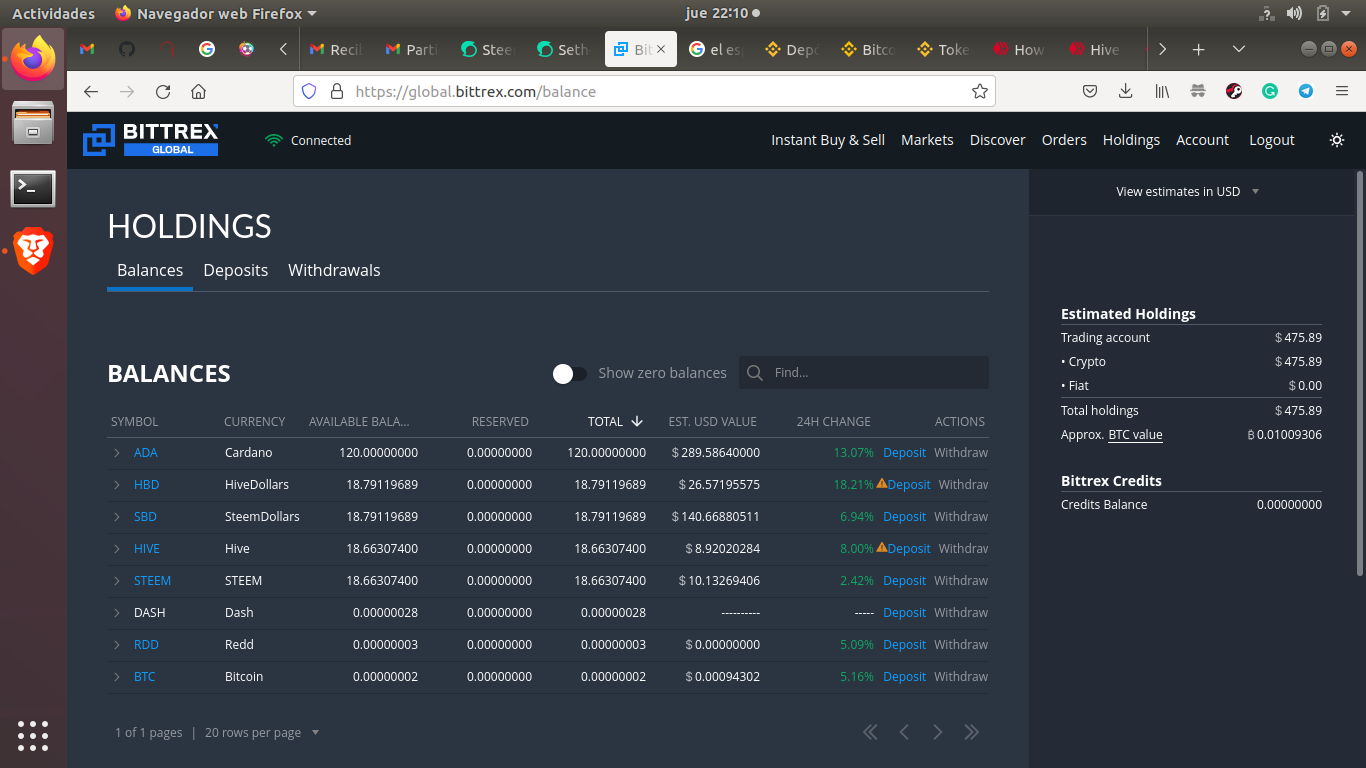Expand the HIVE balance row
The image size is (1366, 768).
[117, 549]
